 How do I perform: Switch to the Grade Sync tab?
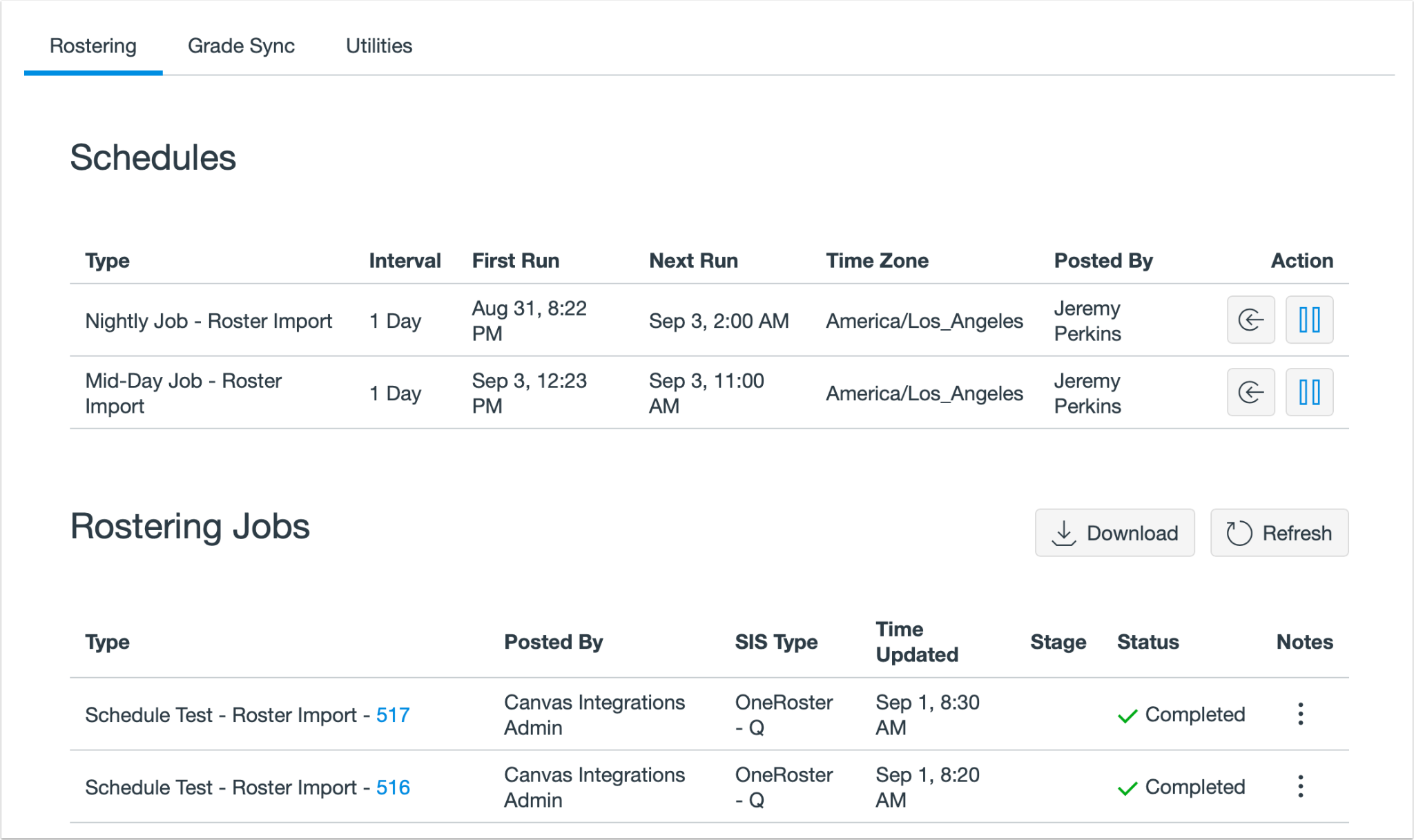tap(241, 46)
